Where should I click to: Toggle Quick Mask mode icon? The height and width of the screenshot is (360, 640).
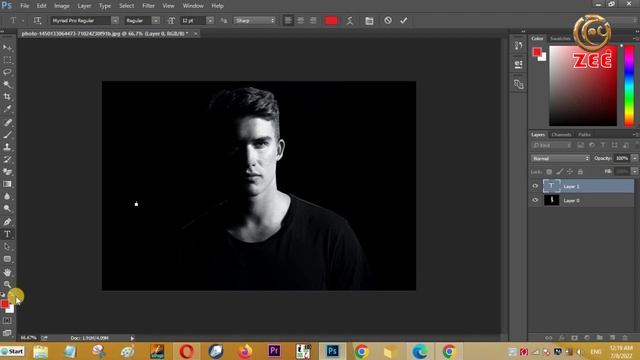coord(7,321)
